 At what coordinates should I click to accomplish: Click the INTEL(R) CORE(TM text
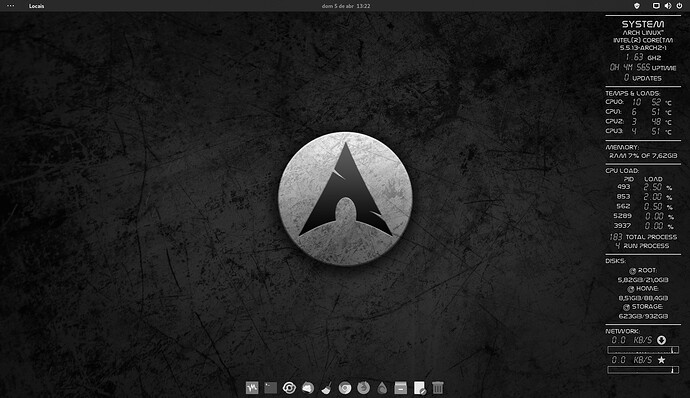pyautogui.click(x=643, y=40)
